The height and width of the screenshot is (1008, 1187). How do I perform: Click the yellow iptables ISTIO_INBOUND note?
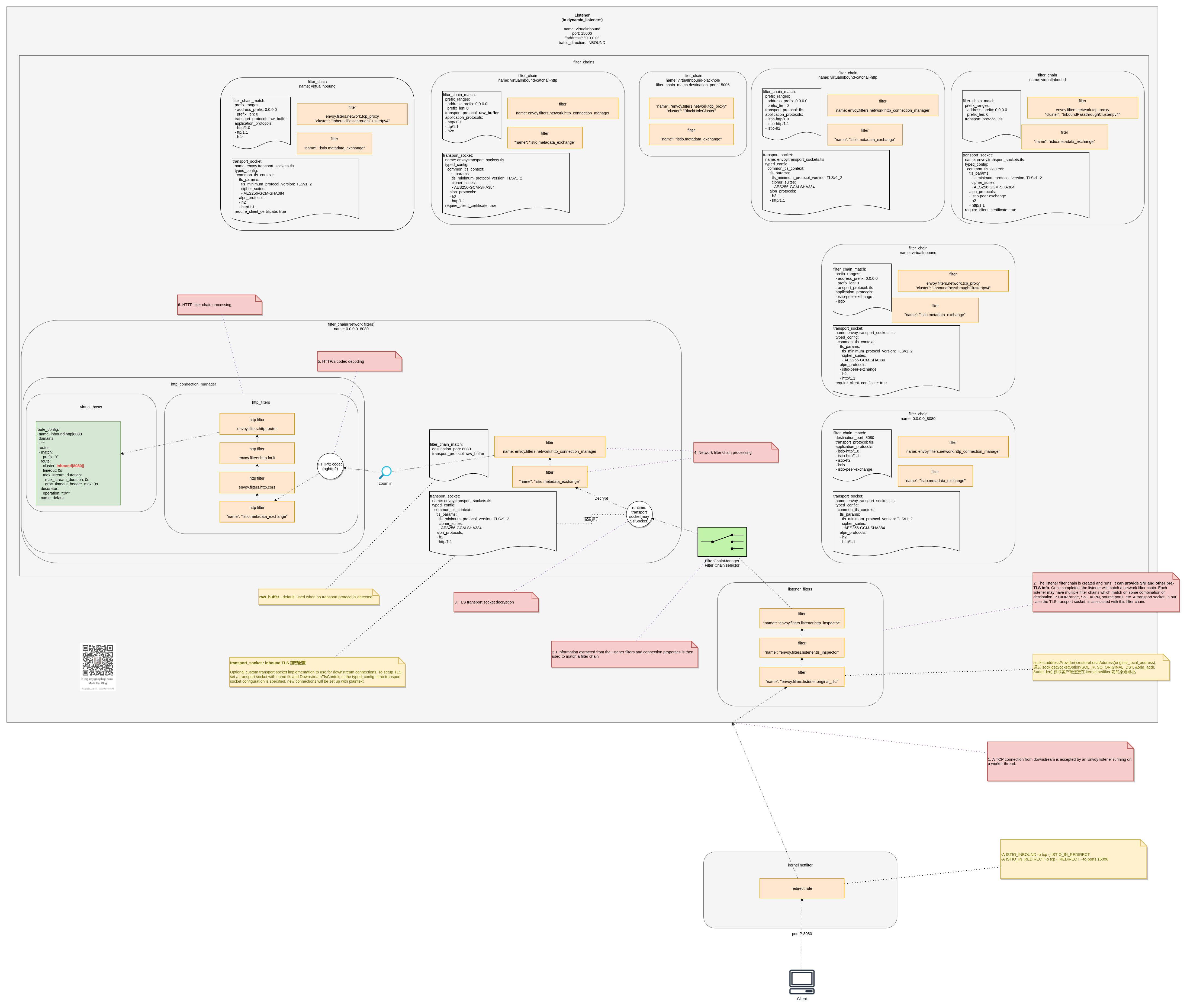(1073, 859)
